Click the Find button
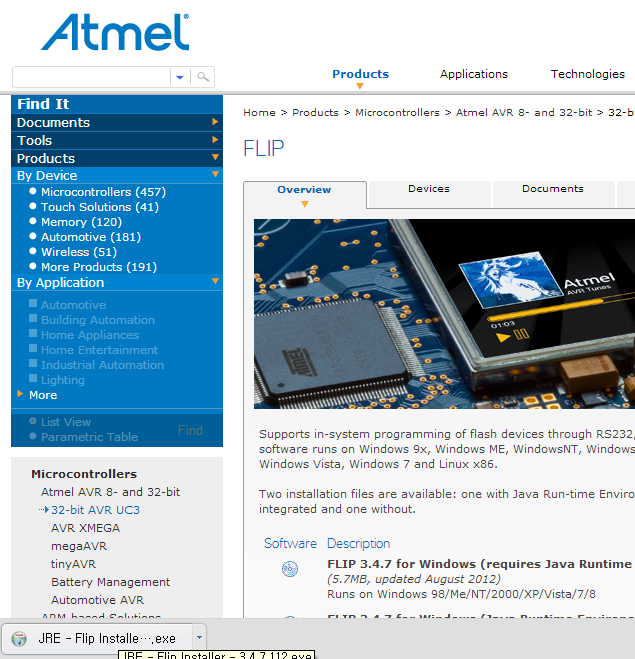The height and width of the screenshot is (659, 635). pyautogui.click(x=190, y=430)
